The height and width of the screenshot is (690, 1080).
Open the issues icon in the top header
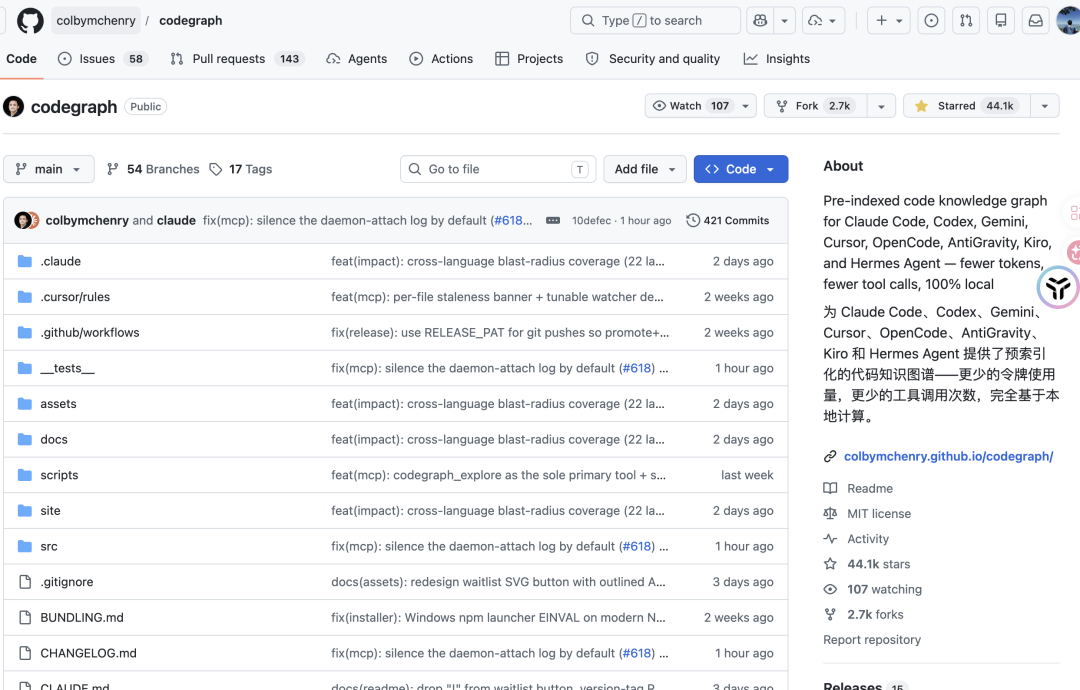pos(931,21)
